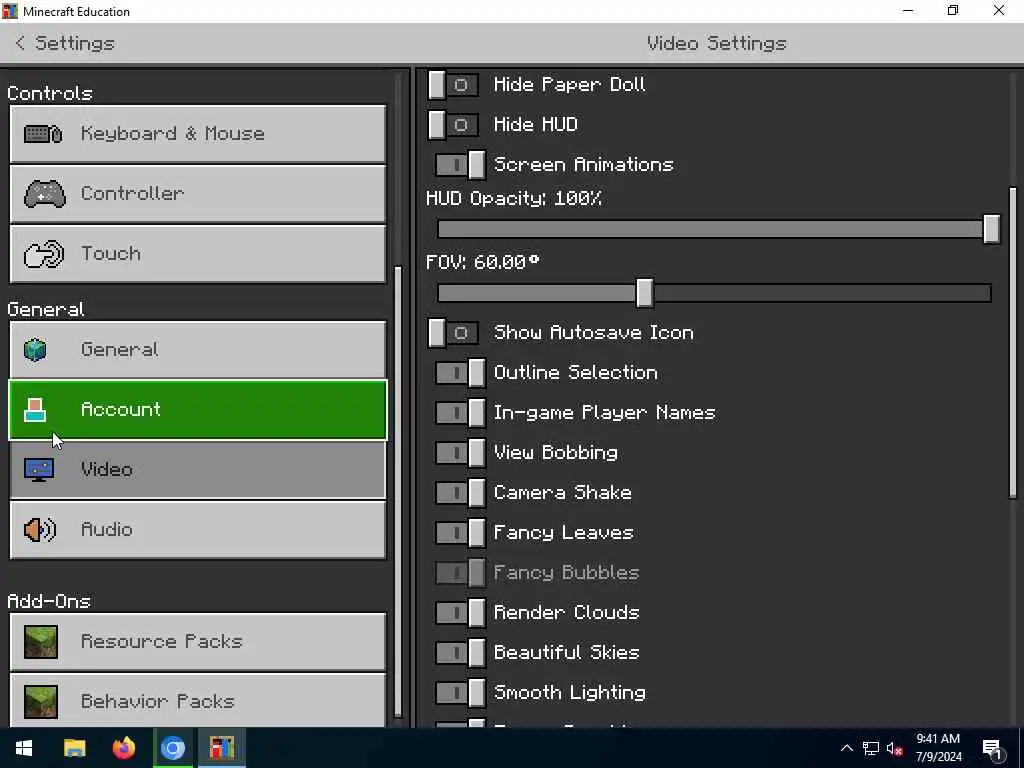Open the notification center
The image size is (1024, 768).
click(992, 749)
